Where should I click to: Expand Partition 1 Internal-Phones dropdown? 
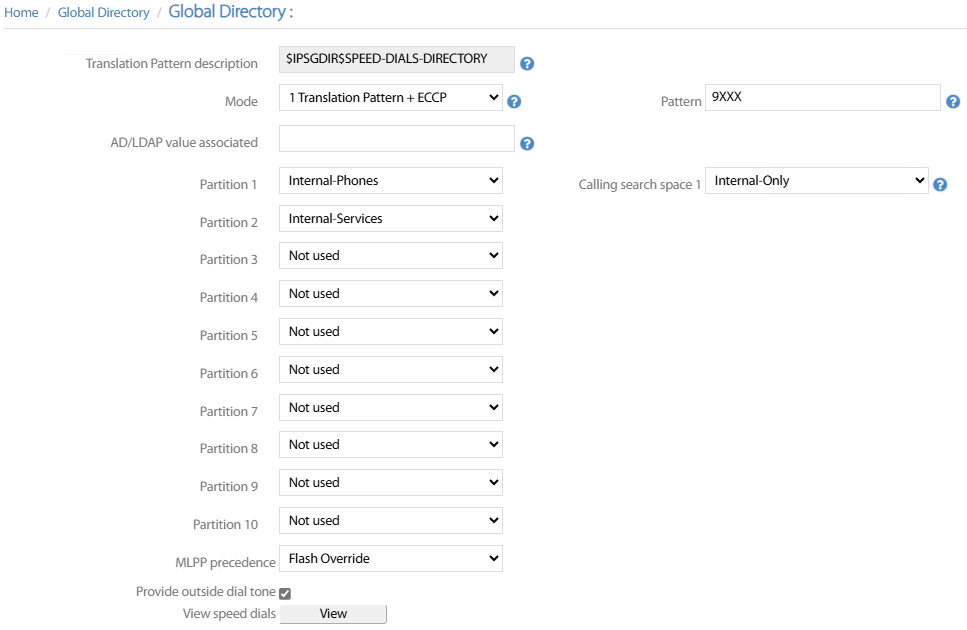point(390,181)
